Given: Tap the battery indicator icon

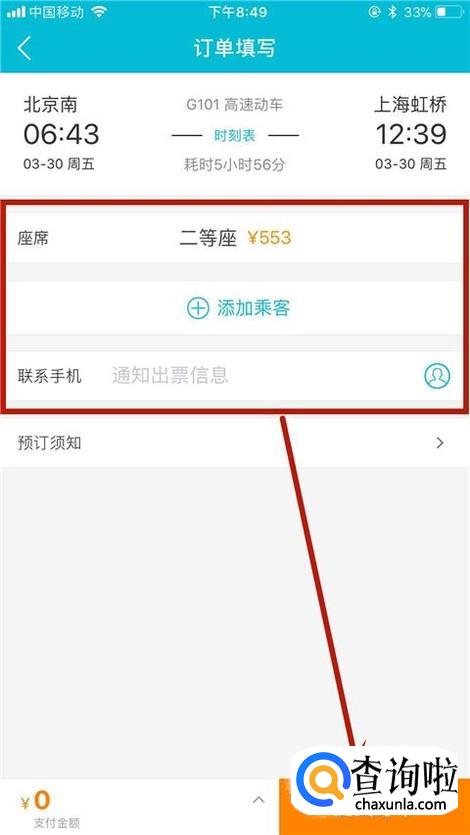Looking at the screenshot, I should pyautogui.click(x=449, y=12).
